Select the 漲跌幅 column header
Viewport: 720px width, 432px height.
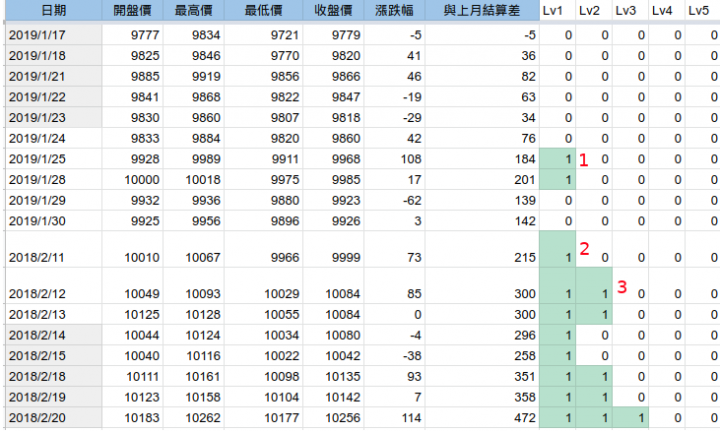coord(394,10)
